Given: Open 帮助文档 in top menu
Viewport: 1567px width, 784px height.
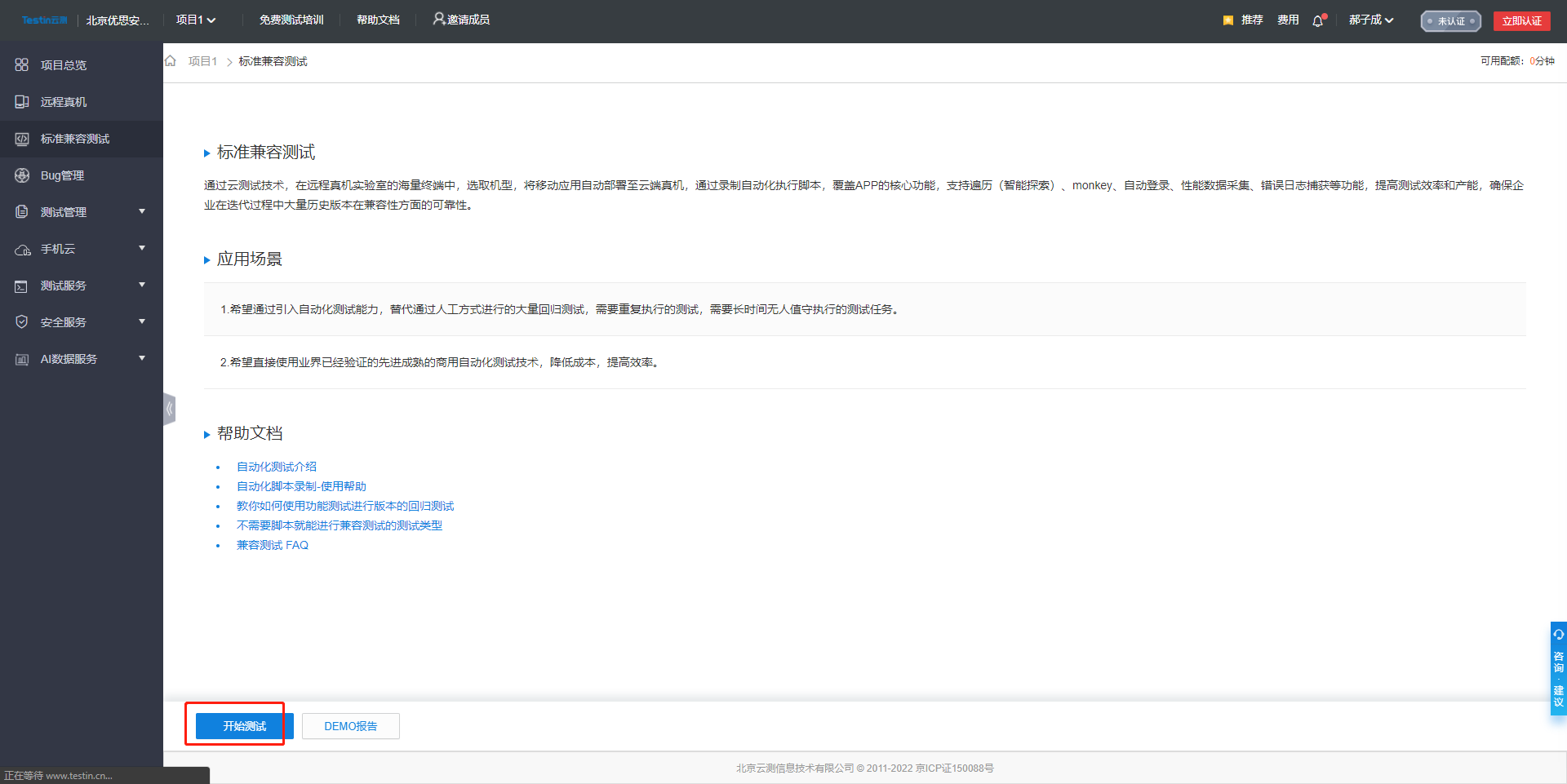Looking at the screenshot, I should 378,20.
